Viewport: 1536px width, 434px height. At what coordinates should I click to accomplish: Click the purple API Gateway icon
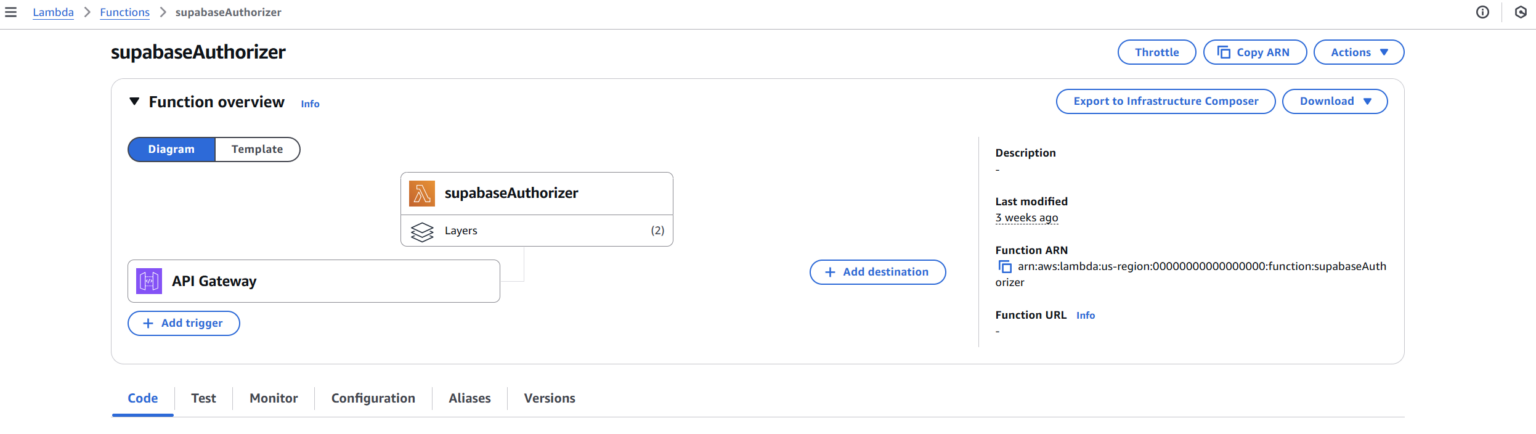point(149,281)
